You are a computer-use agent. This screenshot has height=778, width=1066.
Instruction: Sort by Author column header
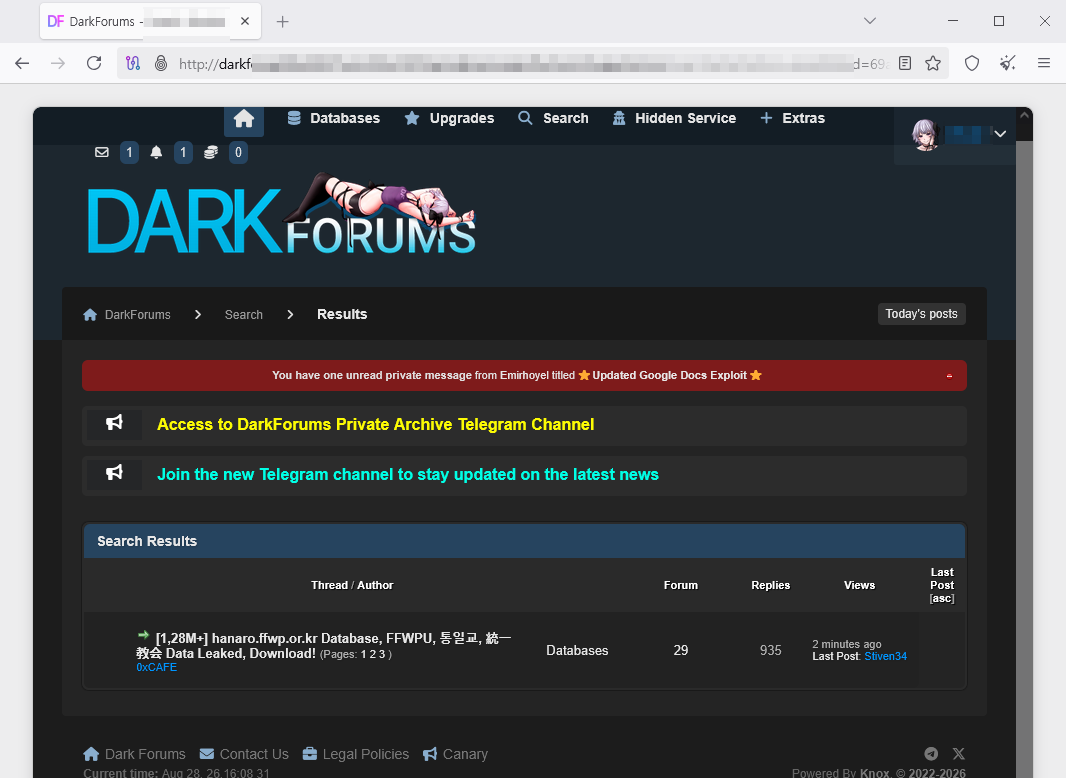375,586
